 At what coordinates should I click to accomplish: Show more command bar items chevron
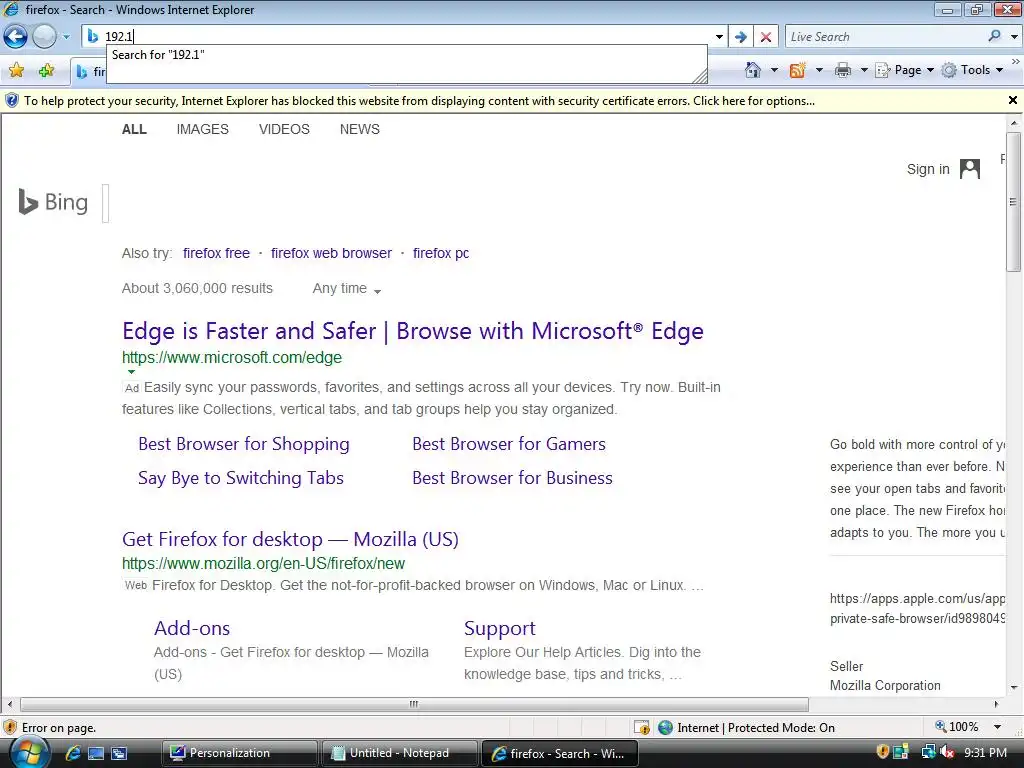[x=1016, y=61]
